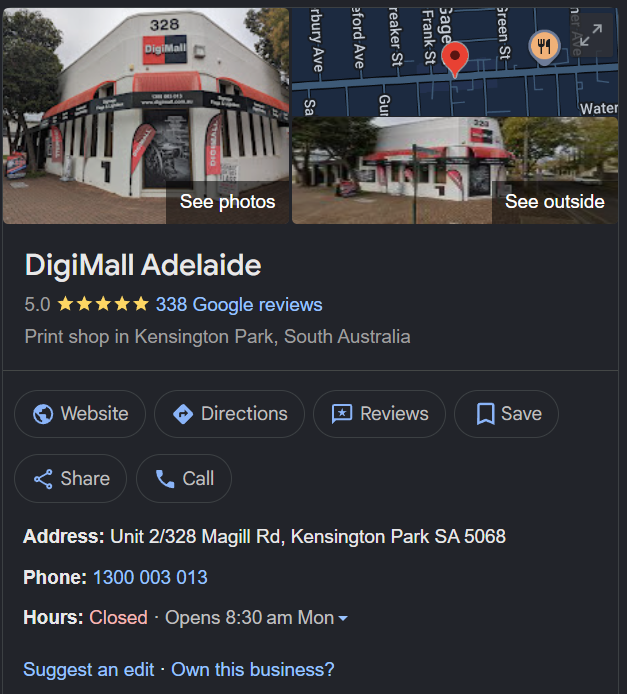Open the Suggest an edit link

88,670
